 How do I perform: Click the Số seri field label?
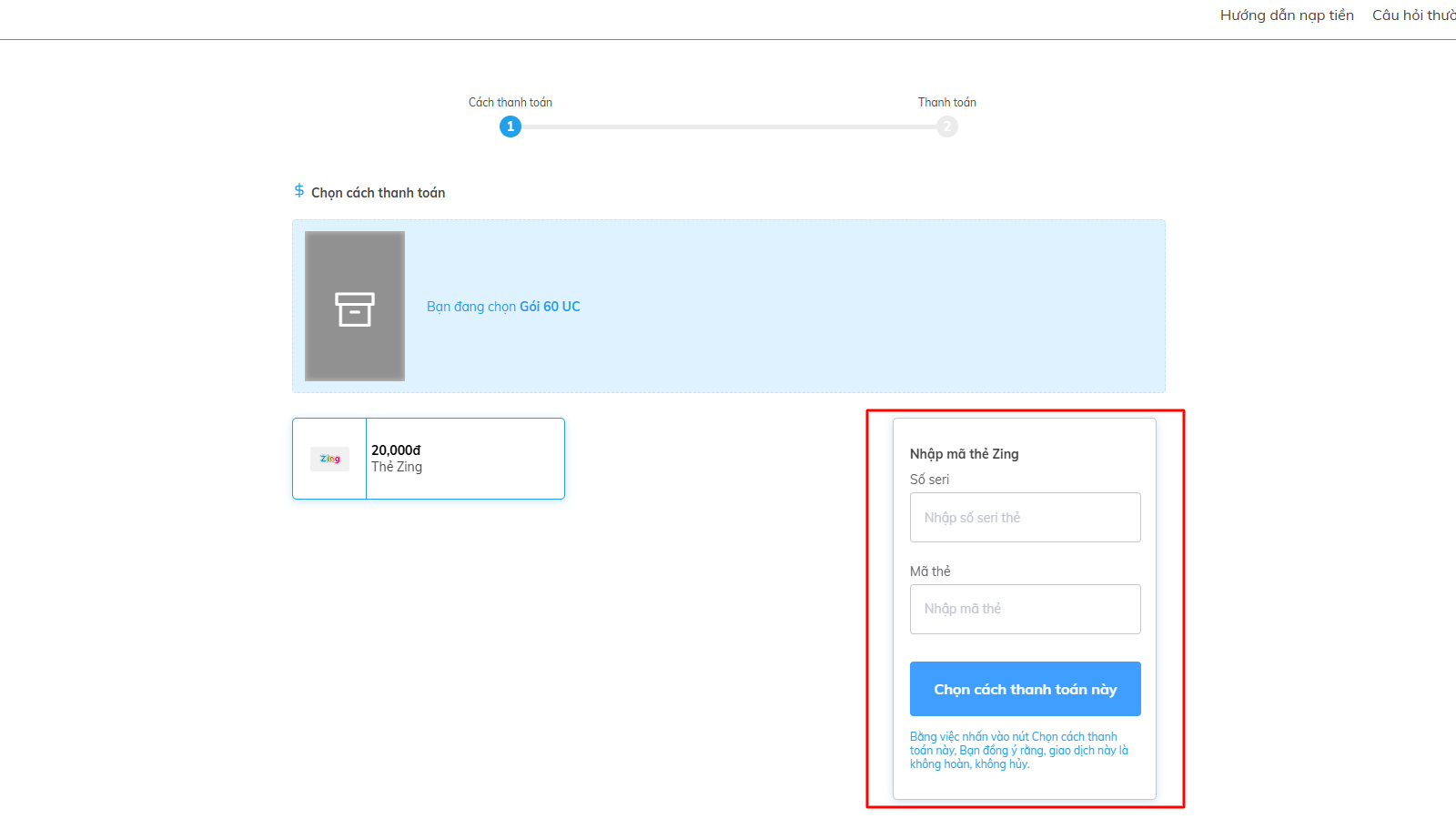click(929, 480)
